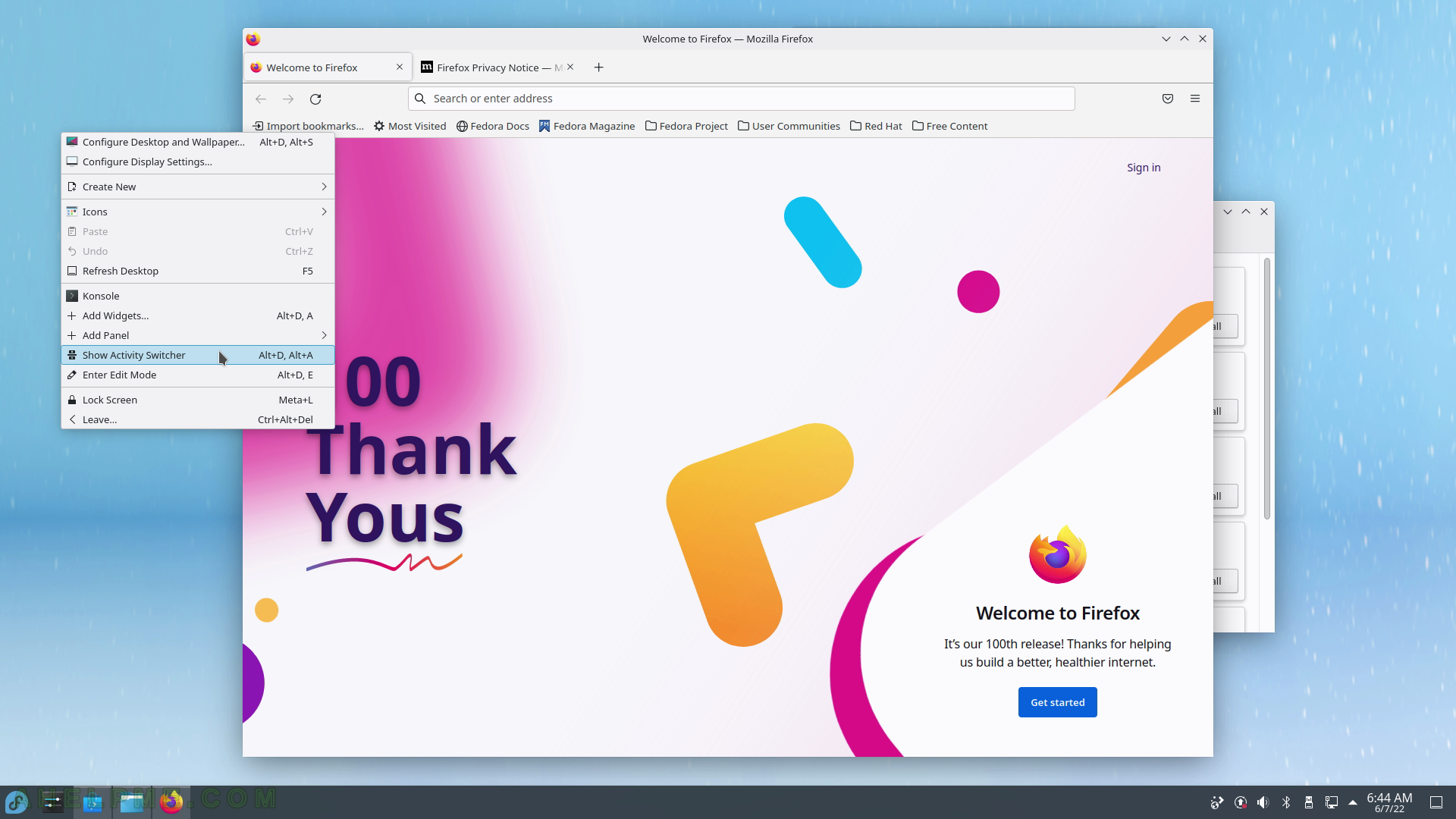Viewport: 1456px width, 819px height.
Task: Open Most Visited bookmarks folder
Action: pos(410,126)
